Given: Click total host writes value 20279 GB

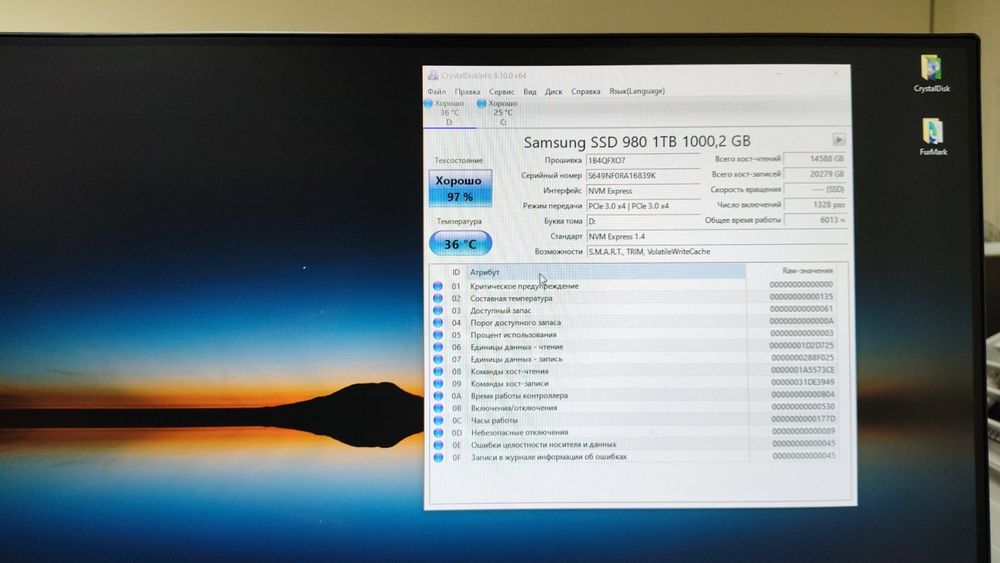Looking at the screenshot, I should coord(815,174).
